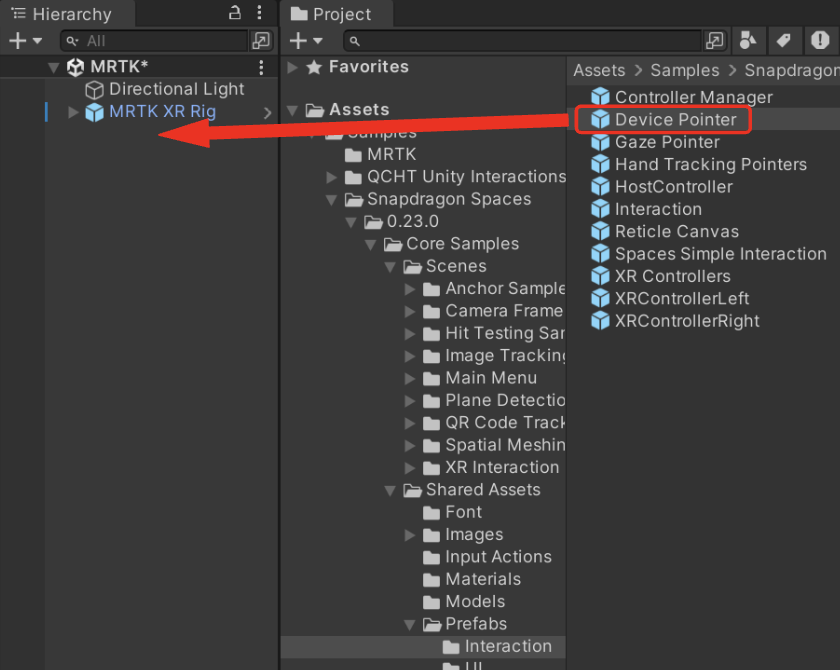The height and width of the screenshot is (670, 840).
Task: Expand the MRTK XR Rig object
Action: point(73,112)
